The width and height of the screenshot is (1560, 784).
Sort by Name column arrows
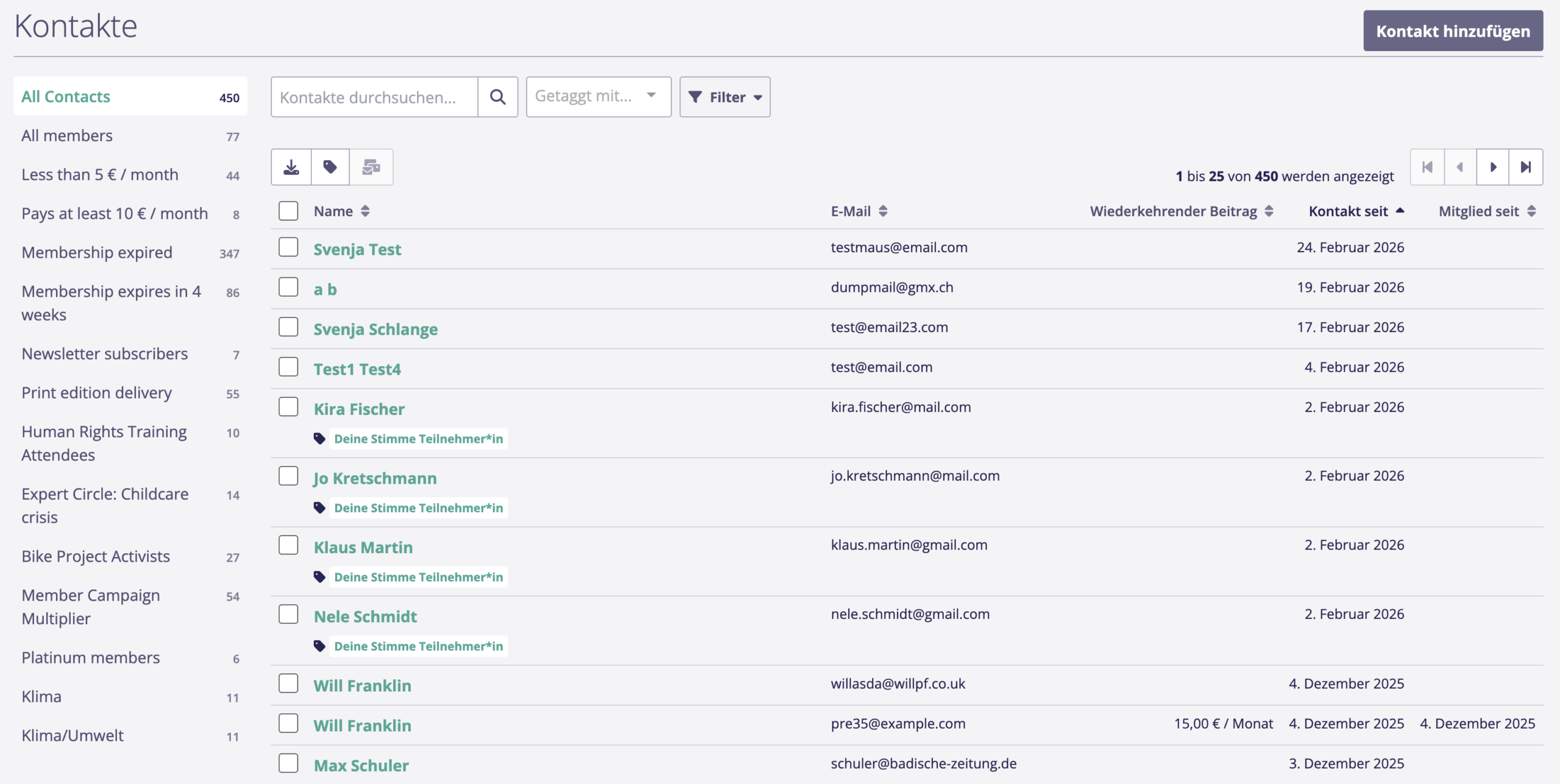pos(365,211)
